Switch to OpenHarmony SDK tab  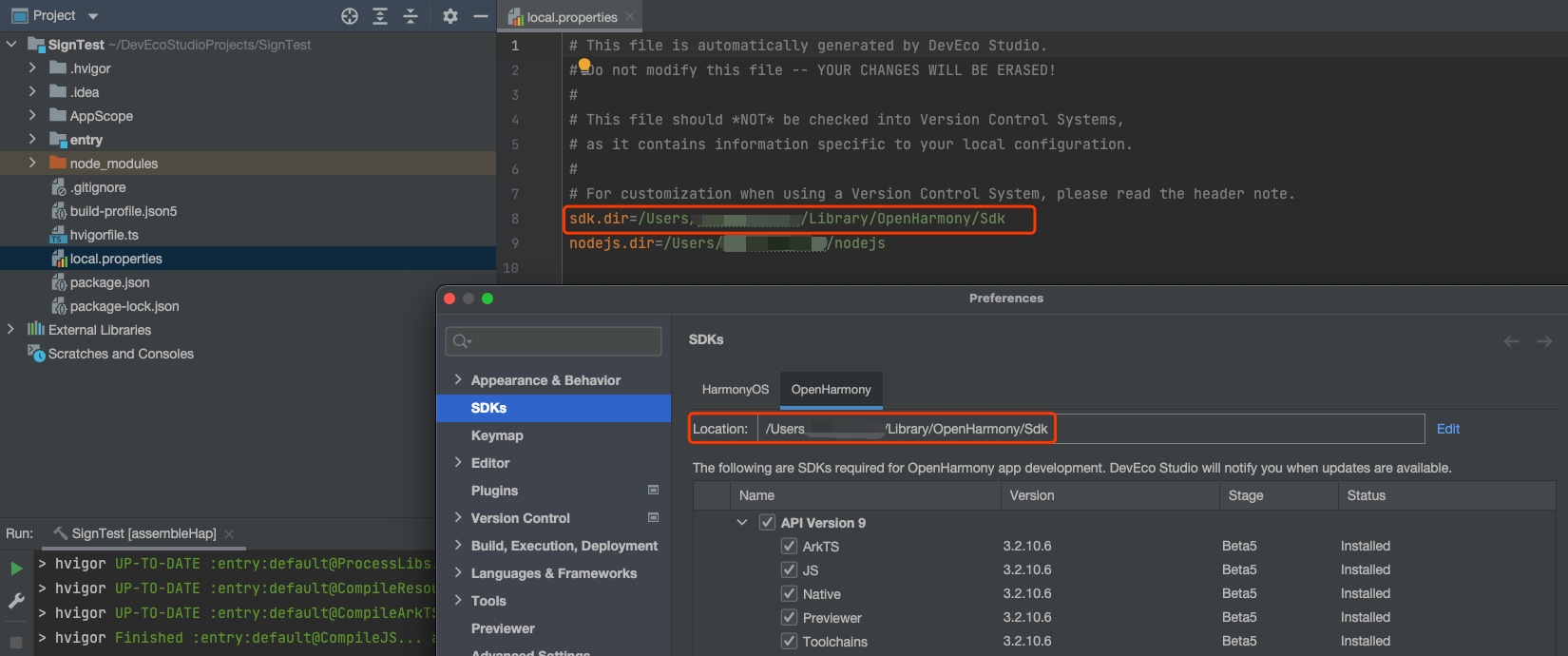(832, 390)
